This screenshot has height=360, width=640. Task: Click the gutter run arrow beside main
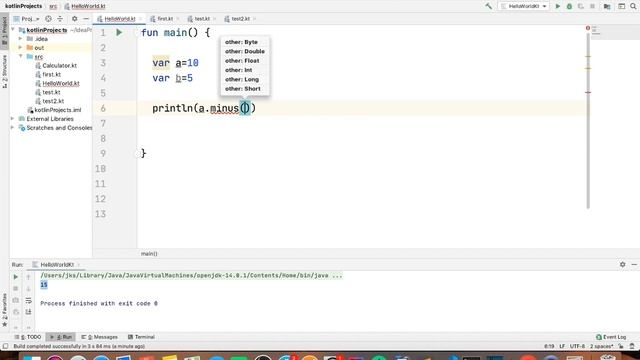[x=119, y=32]
